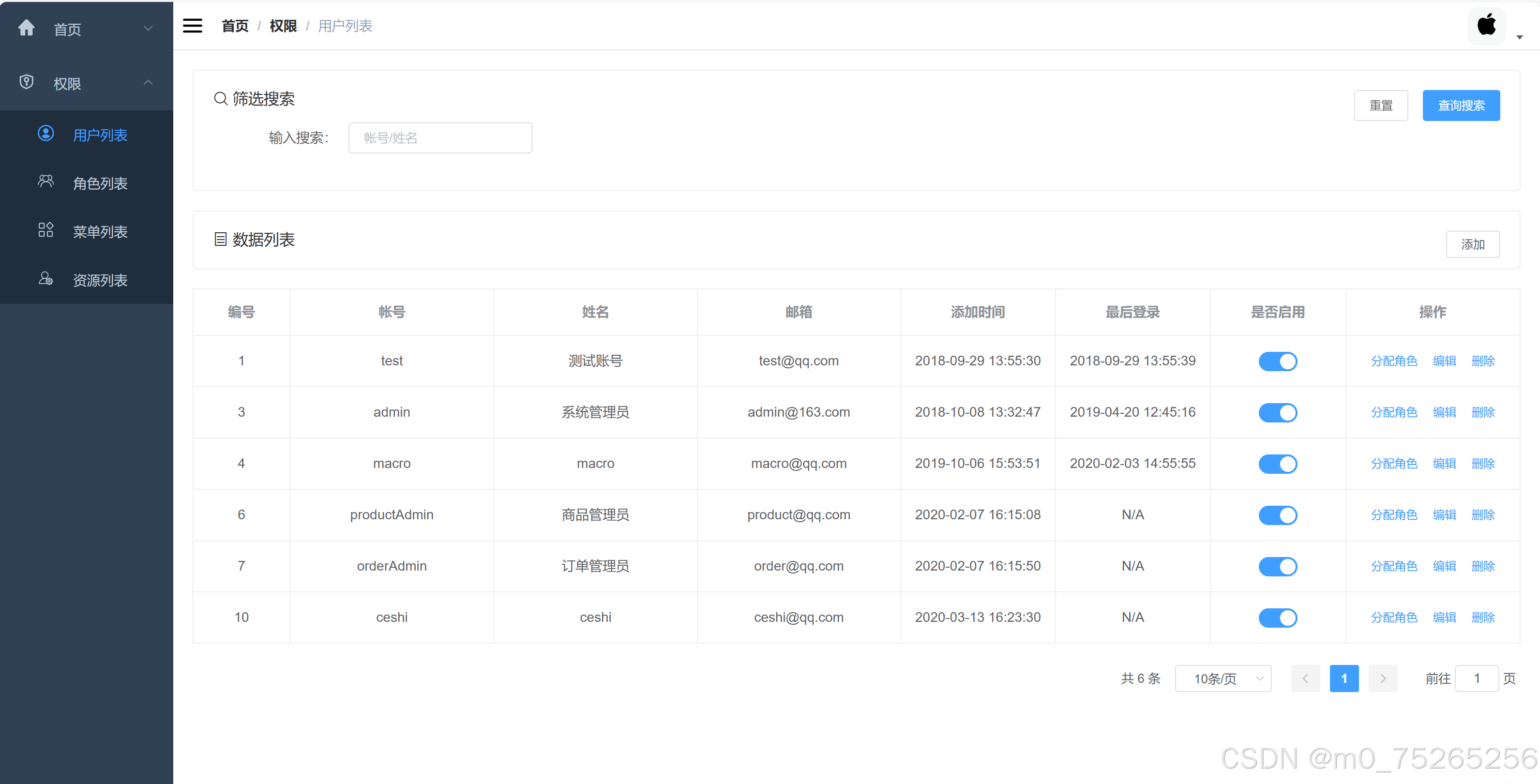Click the next page arrow in pagination
Image resolution: width=1540 pixels, height=784 pixels.
(x=1383, y=678)
